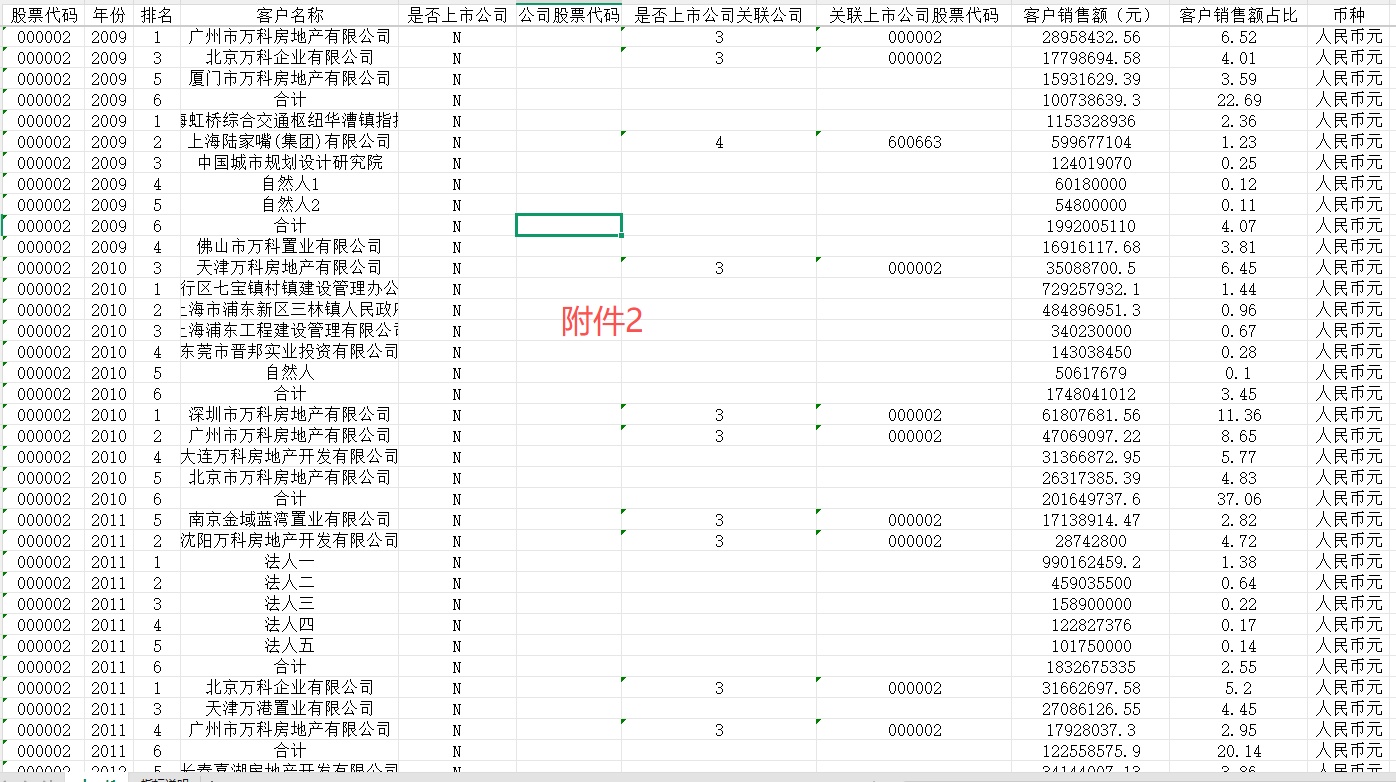This screenshot has height=782, width=1396.
Task: Click the amount 50617679
Action: (1089, 373)
